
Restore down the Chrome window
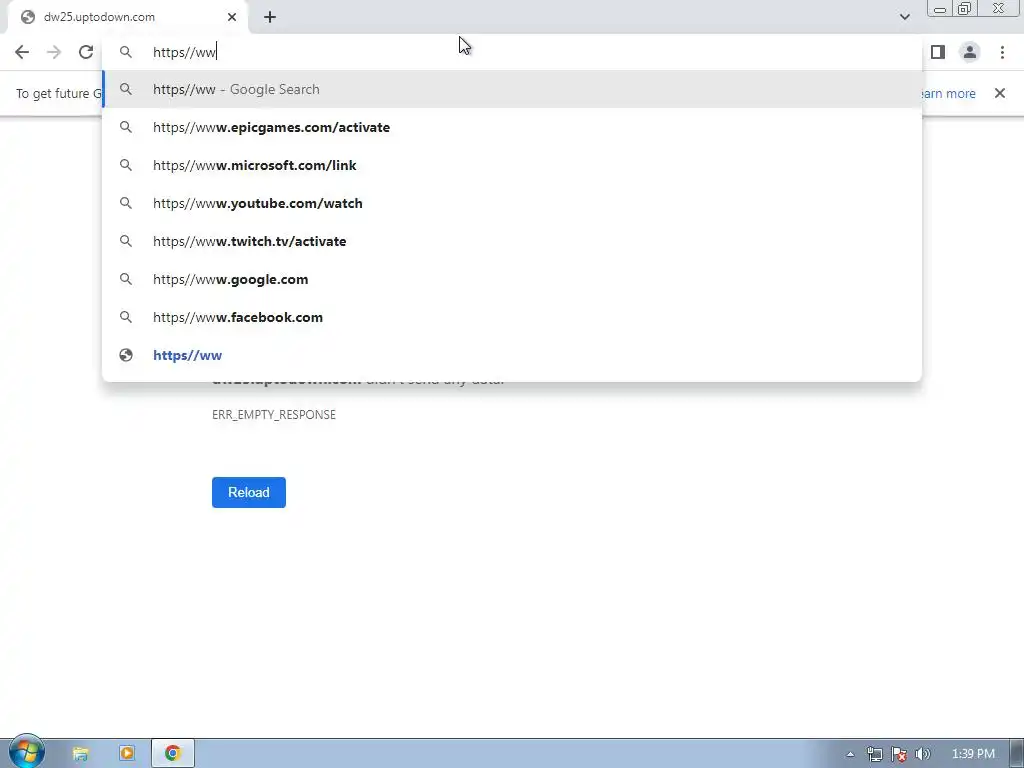965,8
